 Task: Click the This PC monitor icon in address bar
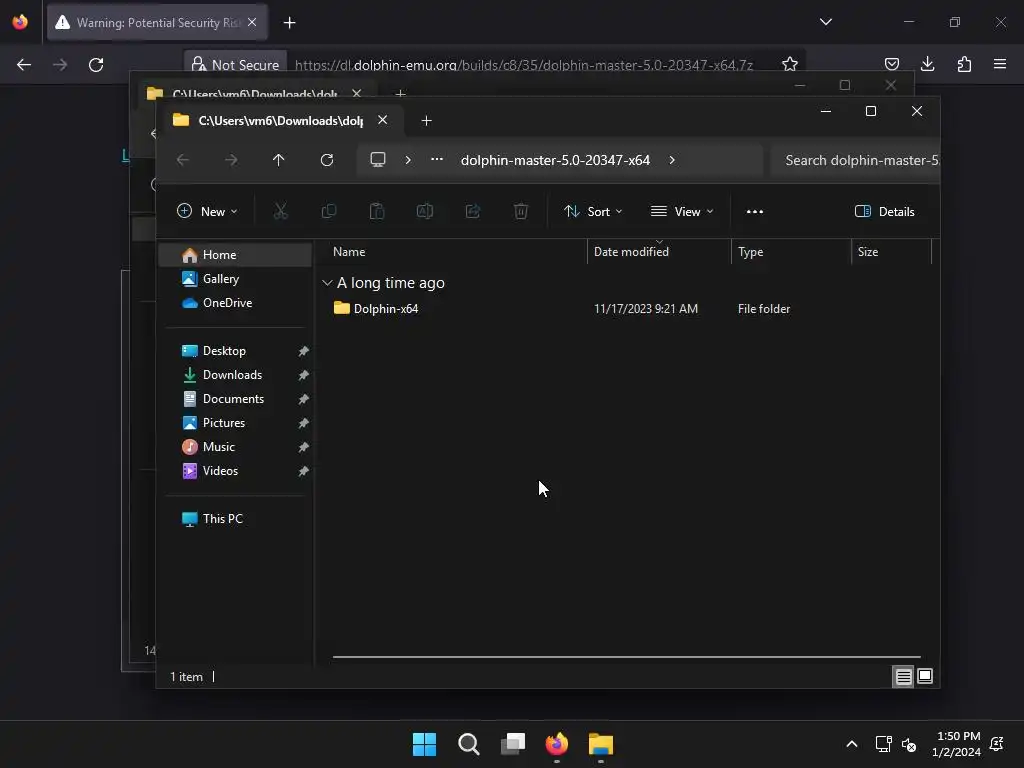coord(377,160)
